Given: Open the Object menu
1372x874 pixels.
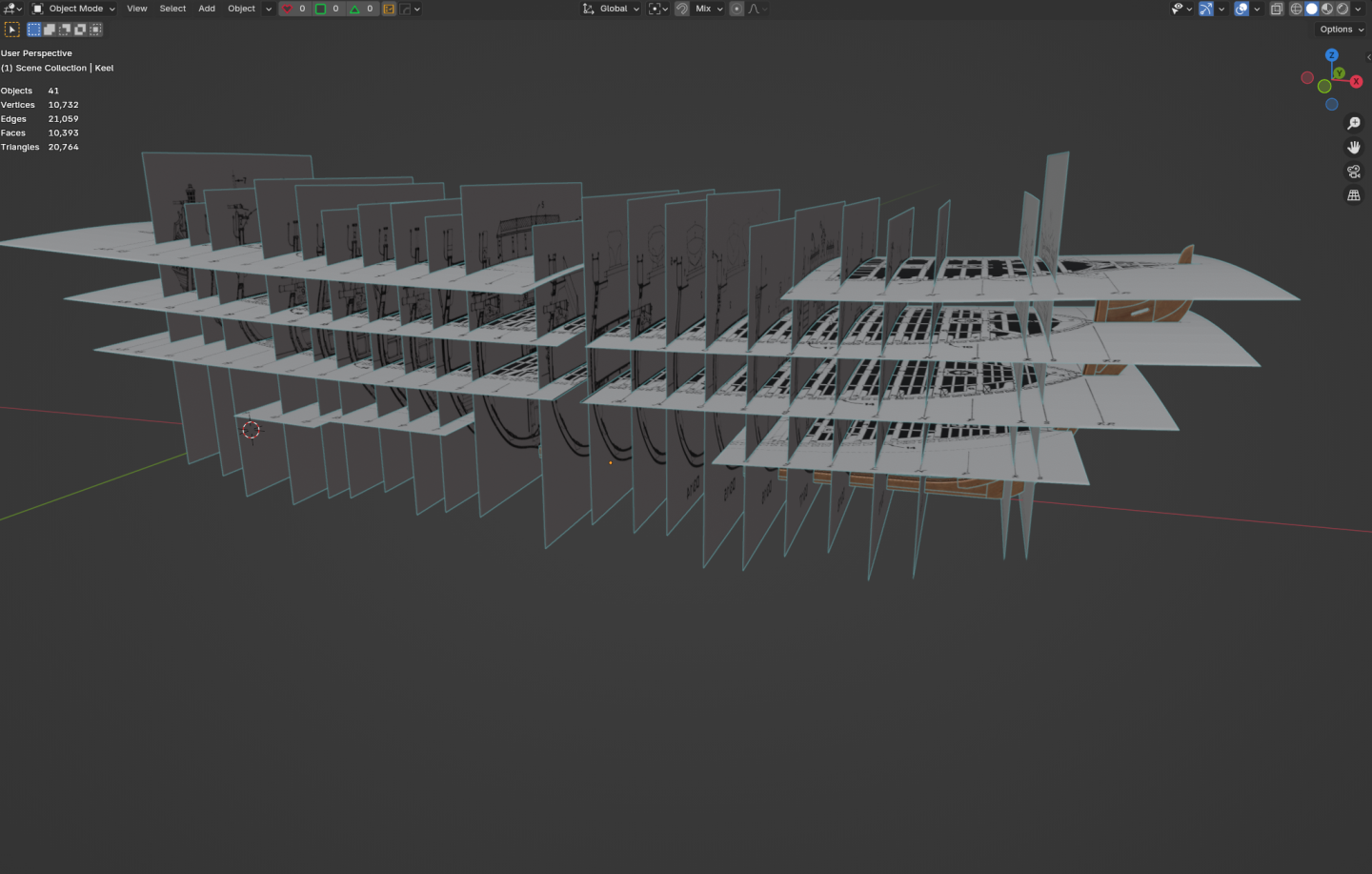Looking at the screenshot, I should point(241,9).
